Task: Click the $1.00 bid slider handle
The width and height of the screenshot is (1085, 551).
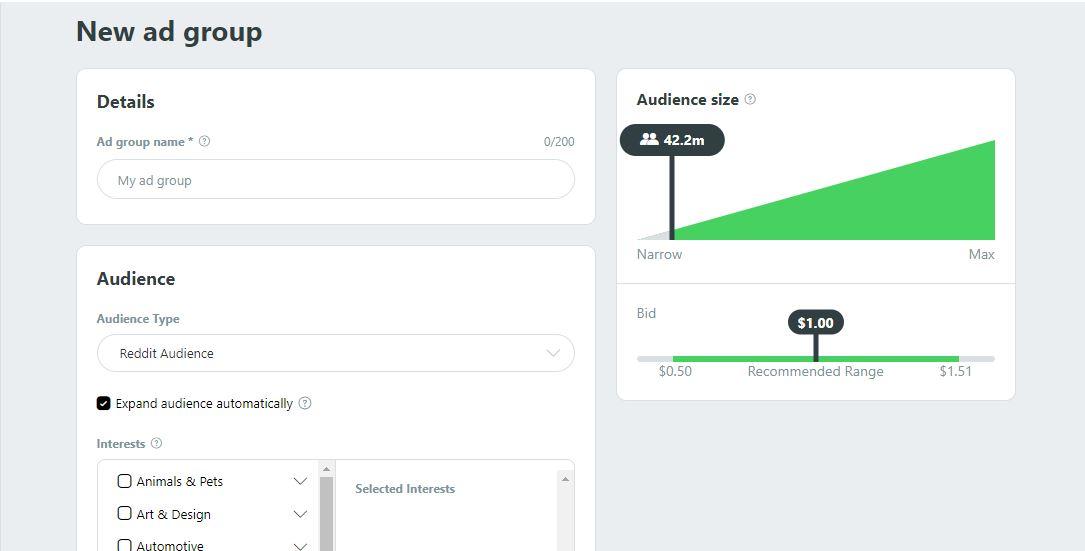Action: 816,323
